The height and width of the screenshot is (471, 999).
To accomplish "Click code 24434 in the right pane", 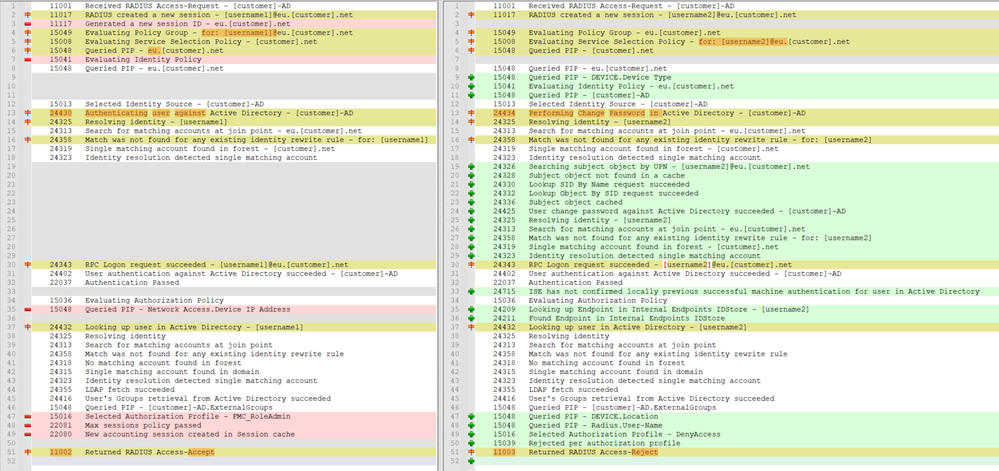I will pyautogui.click(x=505, y=113).
